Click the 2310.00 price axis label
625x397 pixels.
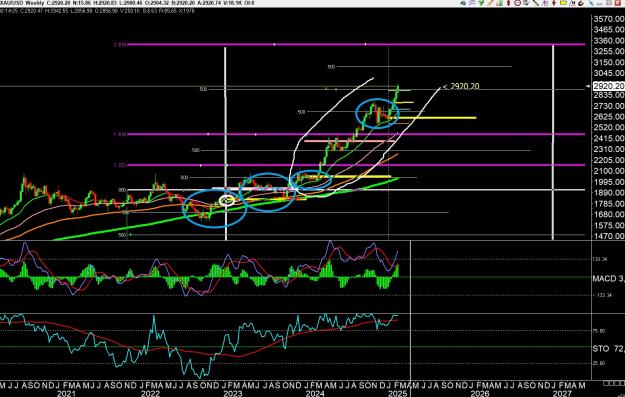(609, 149)
